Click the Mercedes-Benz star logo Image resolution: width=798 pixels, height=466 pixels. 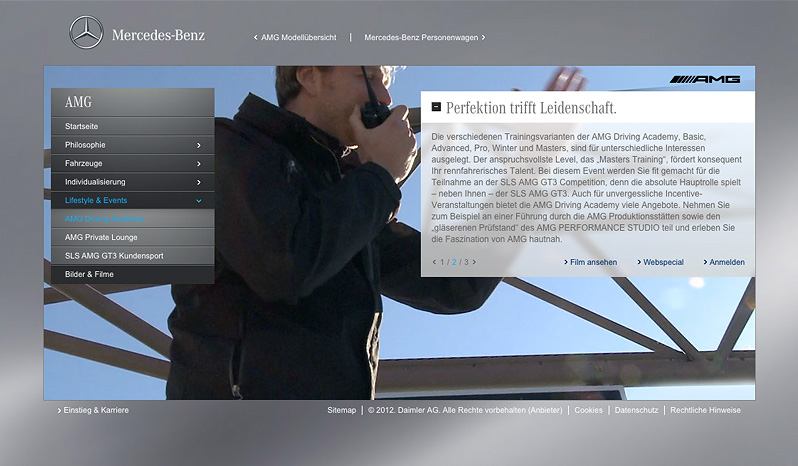click(x=86, y=33)
